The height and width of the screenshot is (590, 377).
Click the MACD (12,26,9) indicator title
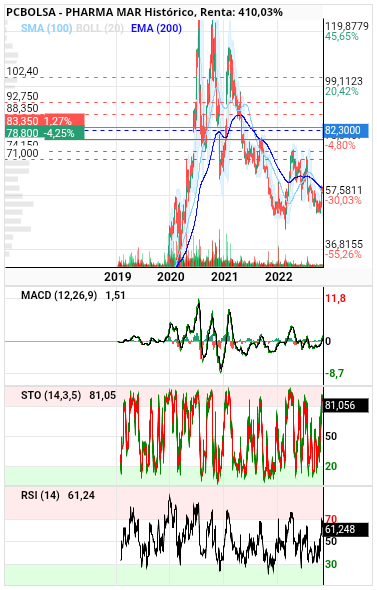pyautogui.click(x=59, y=295)
